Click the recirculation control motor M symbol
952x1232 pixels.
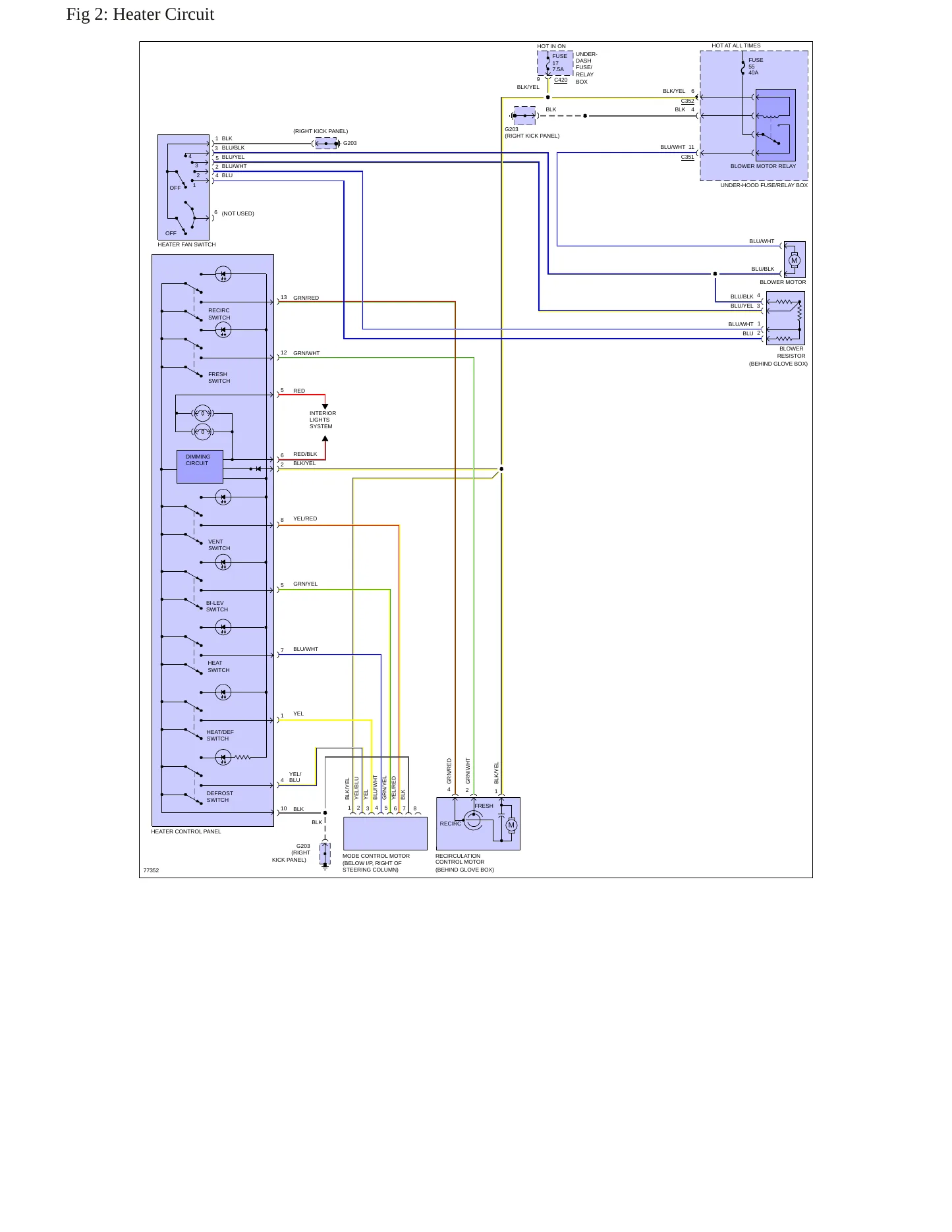(511, 825)
